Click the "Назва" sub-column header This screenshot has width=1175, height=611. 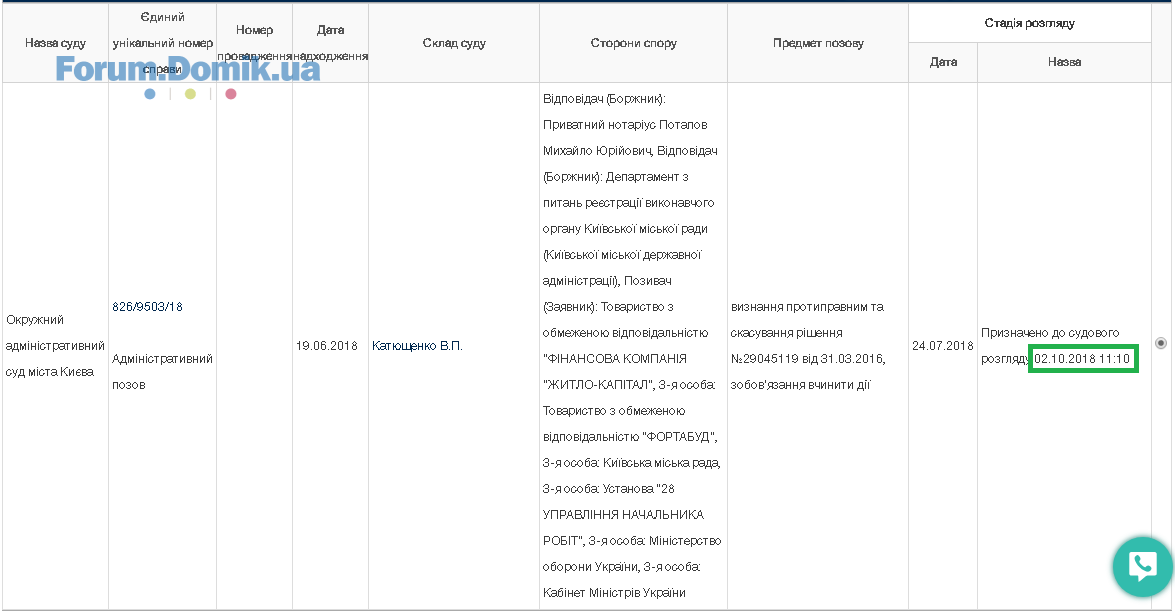(1064, 62)
